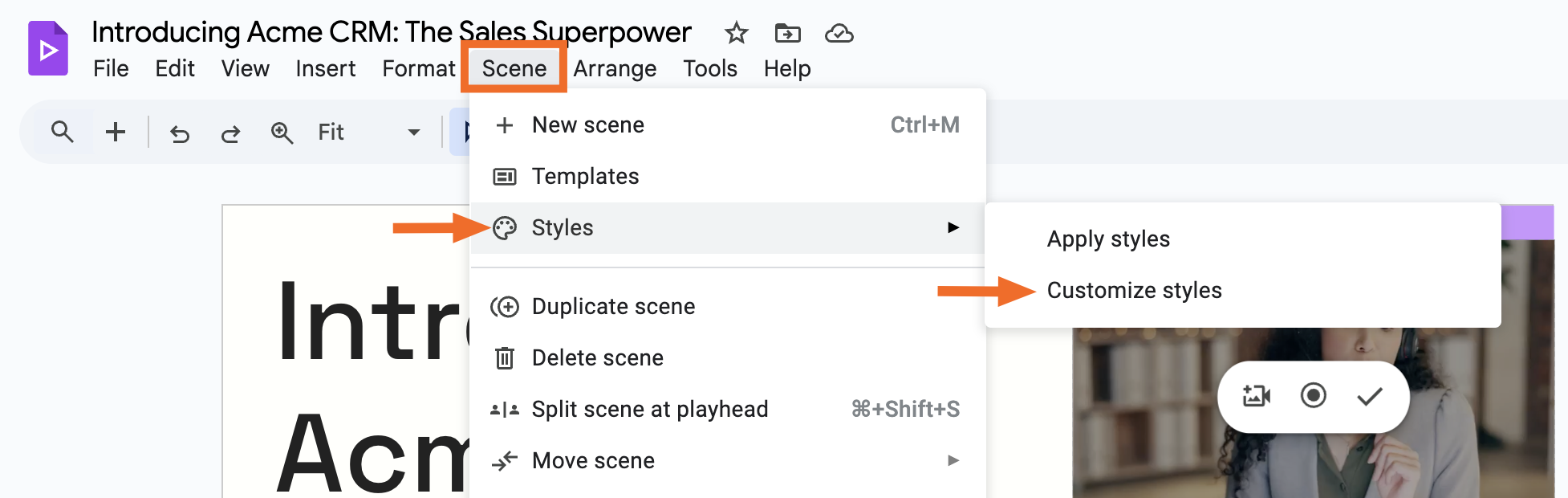
Task: Open the Edit menu
Action: pyautogui.click(x=175, y=69)
